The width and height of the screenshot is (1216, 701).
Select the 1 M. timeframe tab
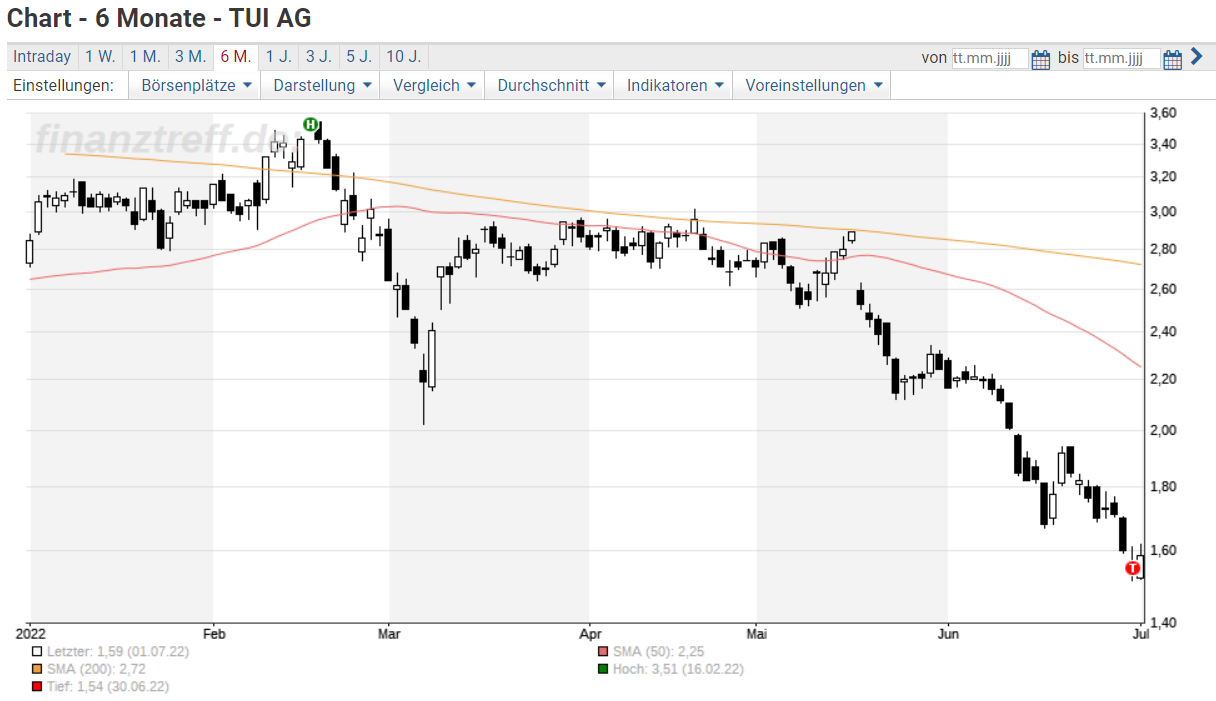(145, 57)
